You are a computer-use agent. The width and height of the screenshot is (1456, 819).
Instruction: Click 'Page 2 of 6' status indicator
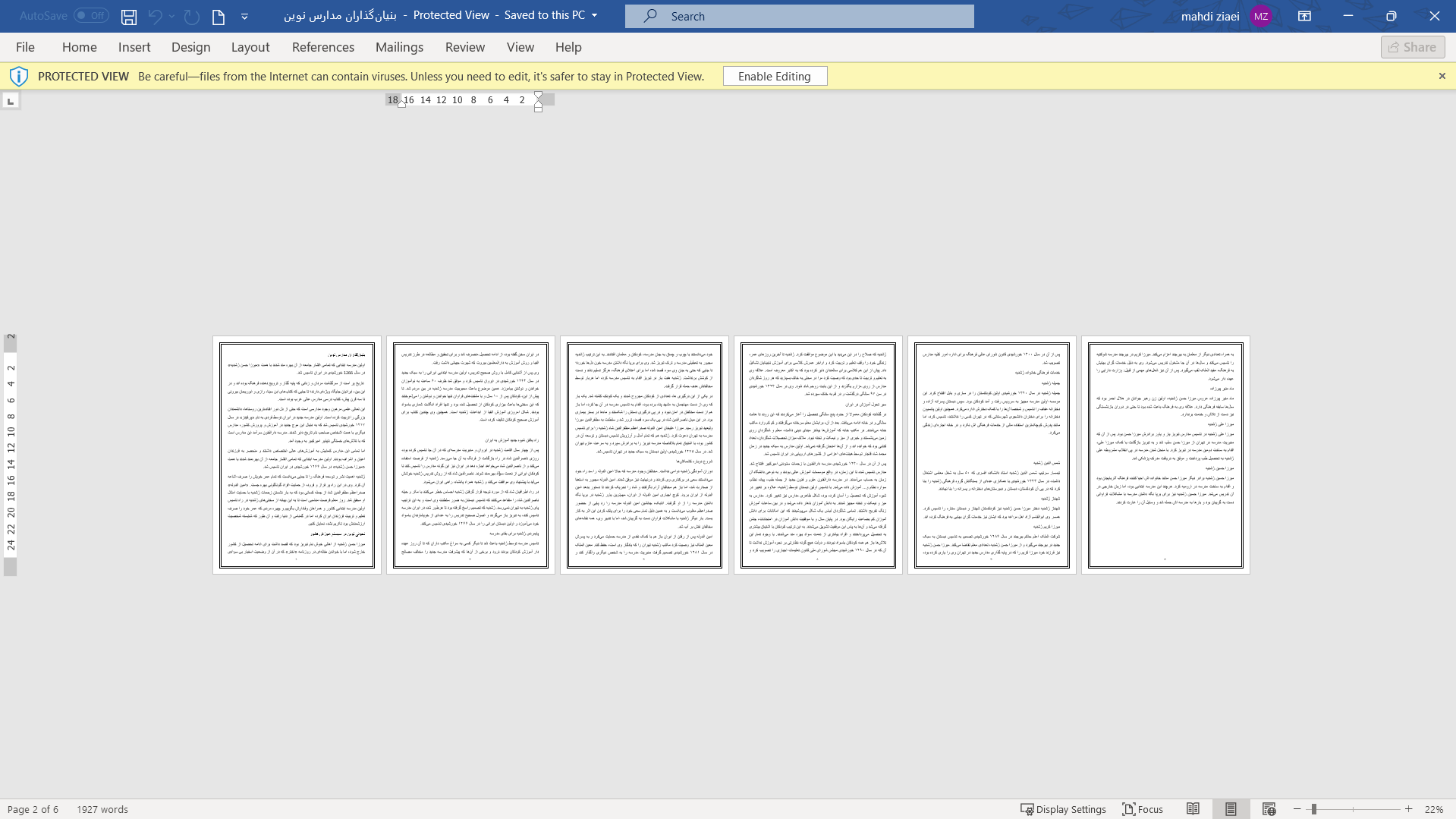point(33,809)
